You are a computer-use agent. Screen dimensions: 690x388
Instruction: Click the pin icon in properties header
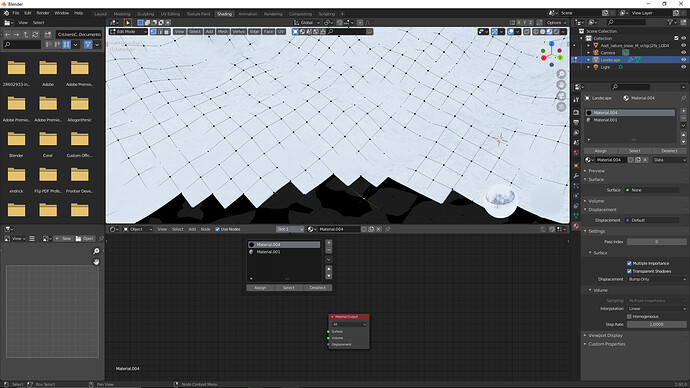tap(683, 98)
